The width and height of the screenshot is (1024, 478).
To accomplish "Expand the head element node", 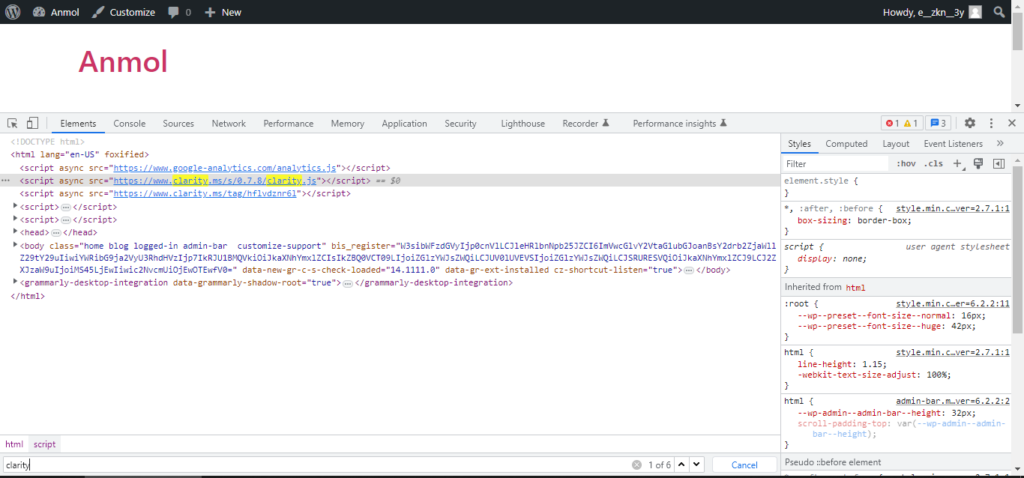I will [x=16, y=232].
